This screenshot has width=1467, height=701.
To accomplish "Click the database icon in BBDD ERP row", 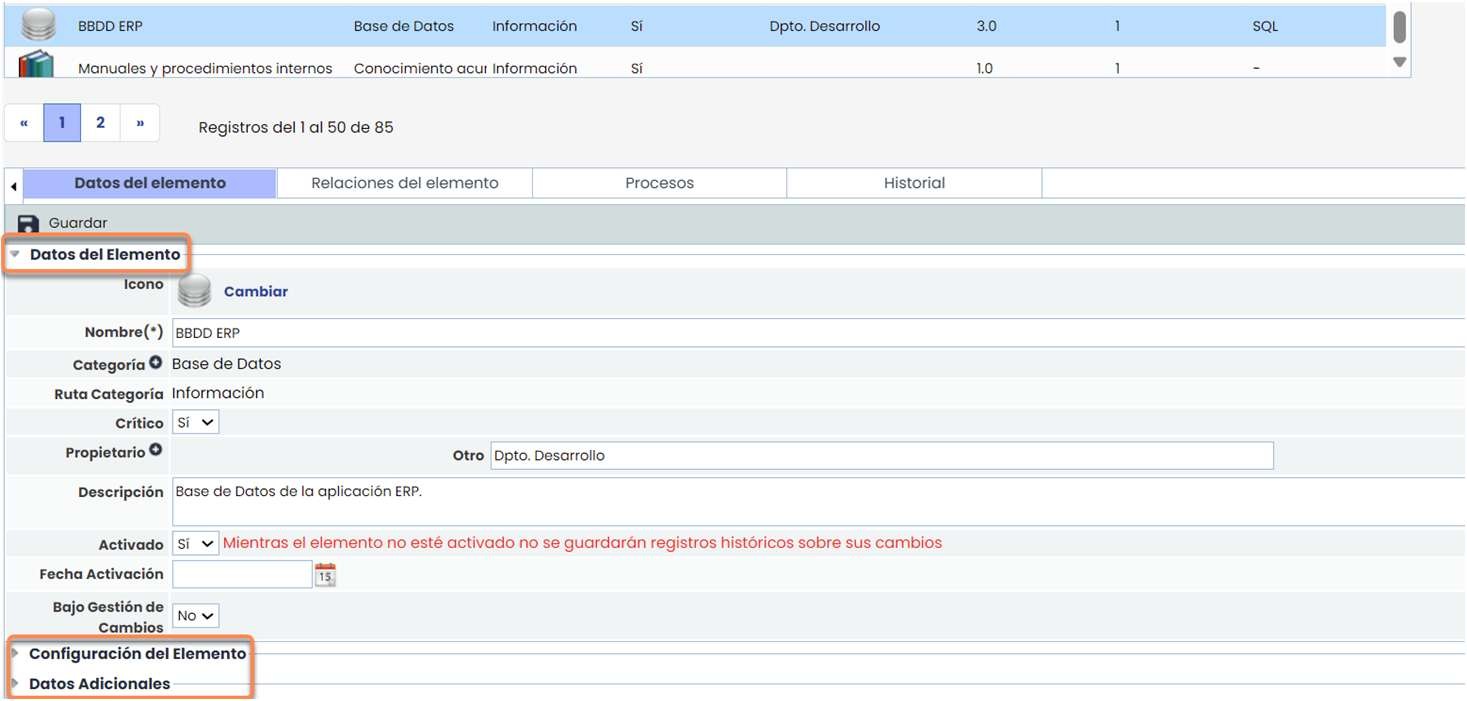I will pos(37,24).
